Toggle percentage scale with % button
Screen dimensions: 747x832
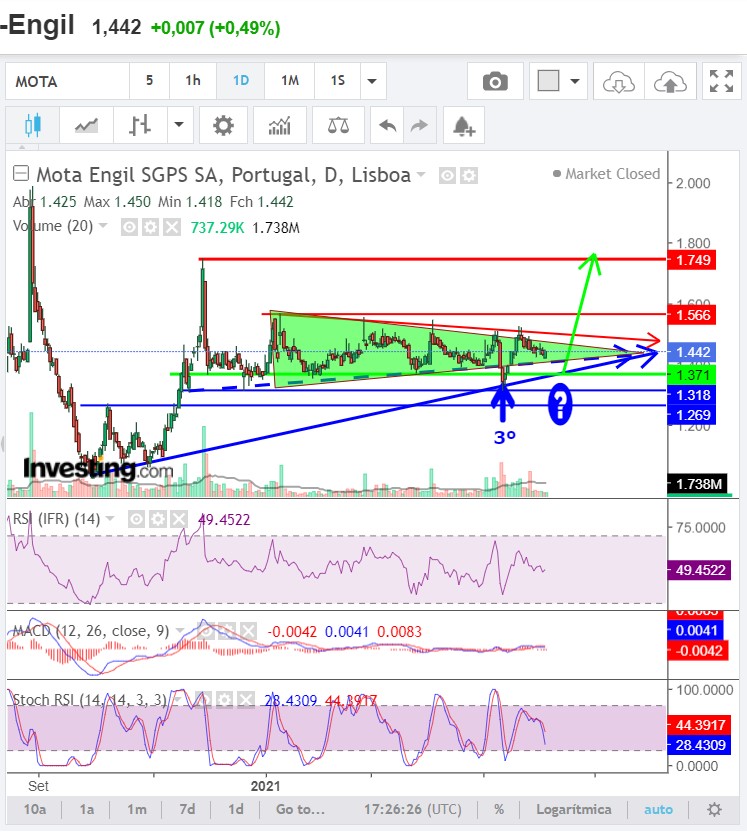[499, 809]
